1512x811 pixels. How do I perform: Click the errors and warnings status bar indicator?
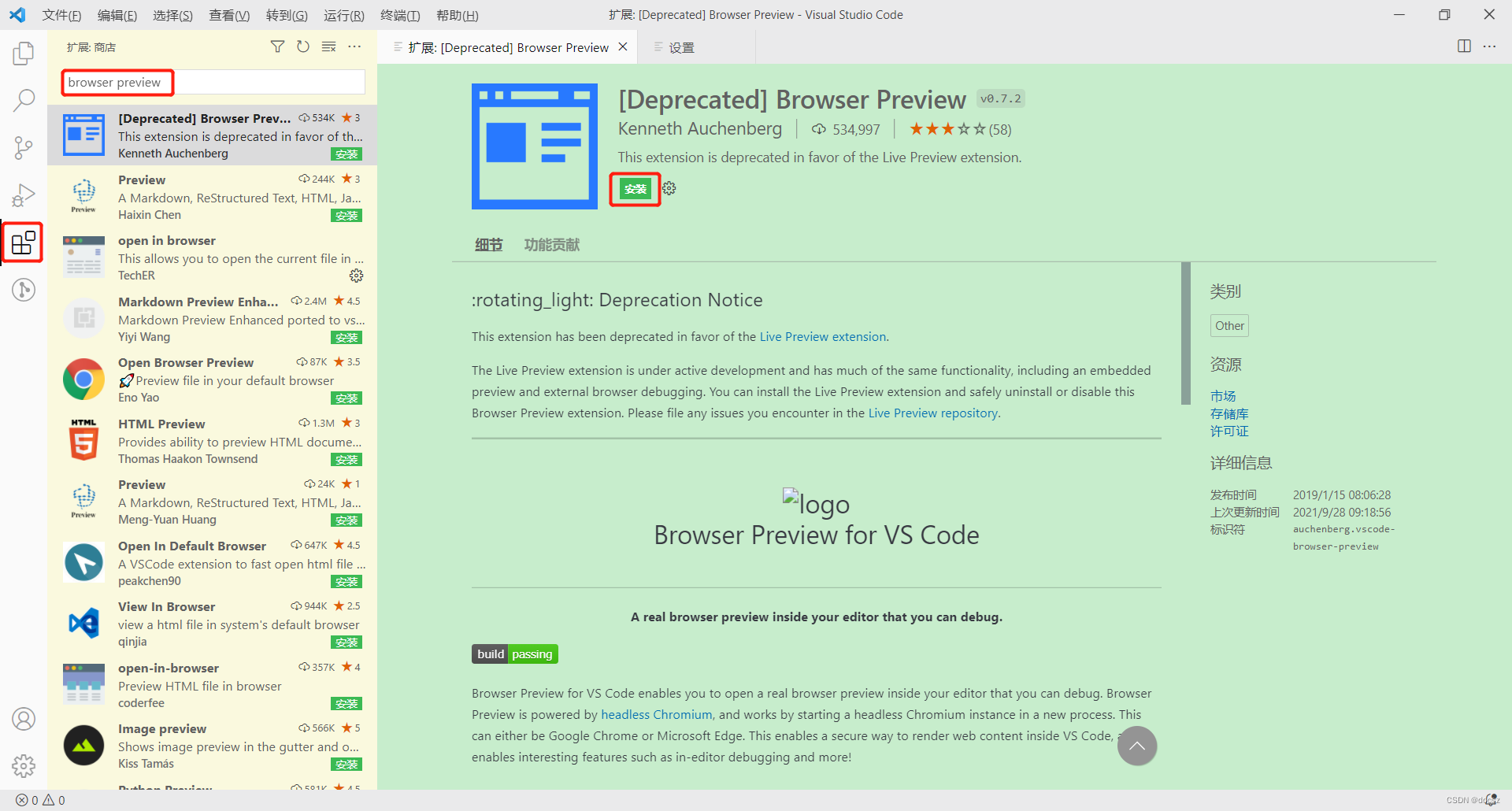click(41, 800)
